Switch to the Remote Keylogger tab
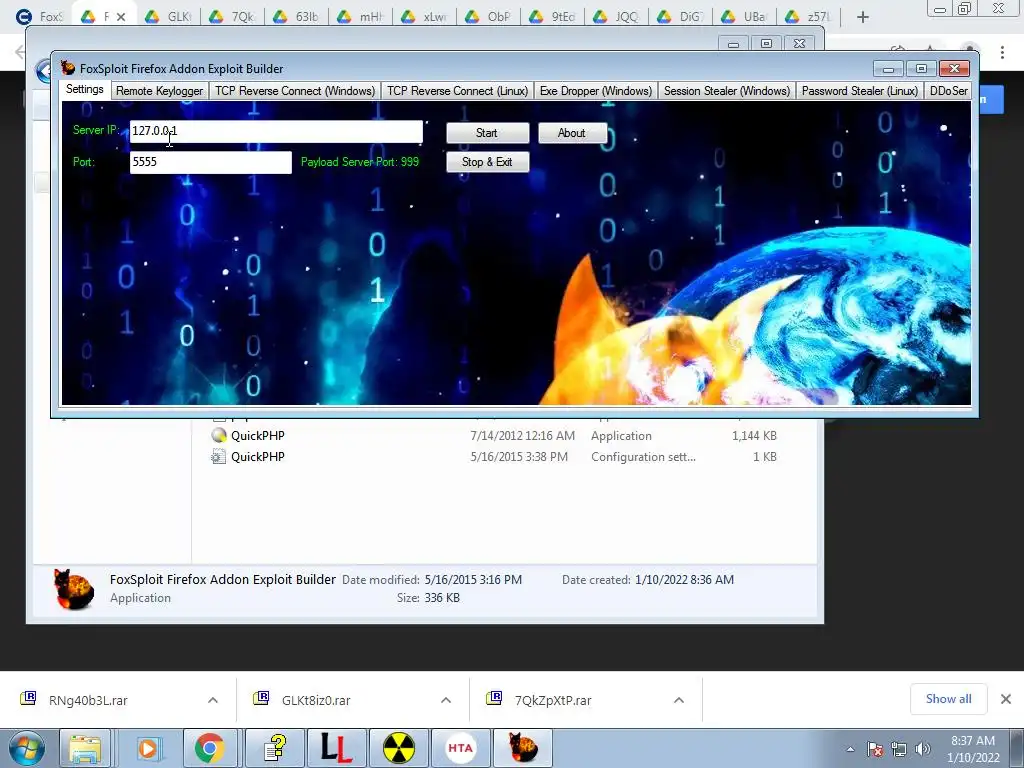Image resolution: width=1024 pixels, height=768 pixels. click(x=159, y=91)
